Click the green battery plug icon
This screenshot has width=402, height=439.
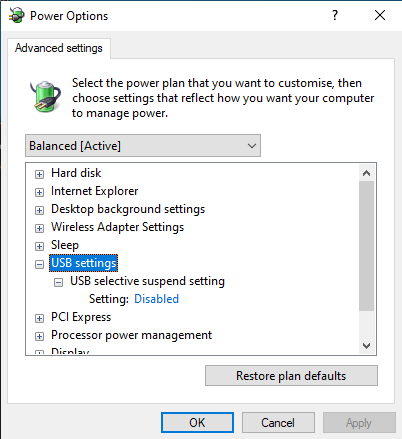coord(45,96)
